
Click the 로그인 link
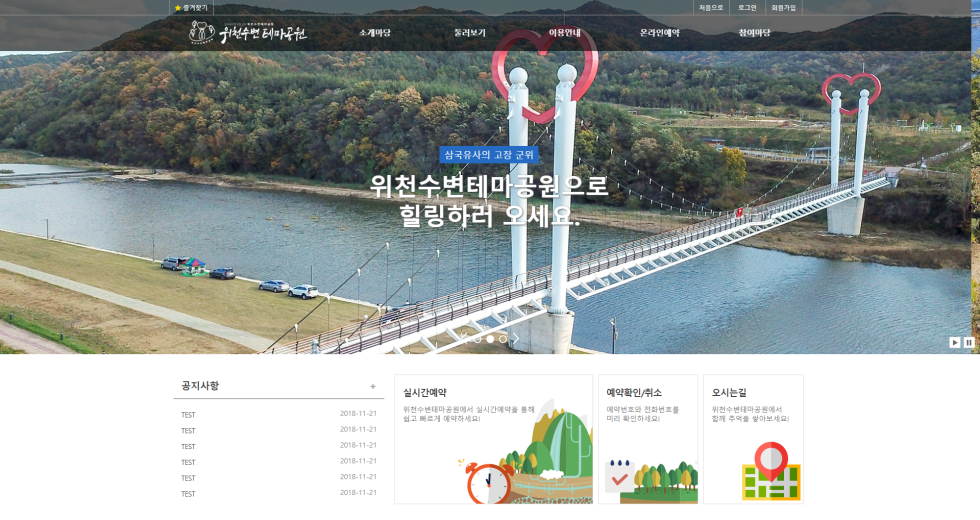(747, 7)
